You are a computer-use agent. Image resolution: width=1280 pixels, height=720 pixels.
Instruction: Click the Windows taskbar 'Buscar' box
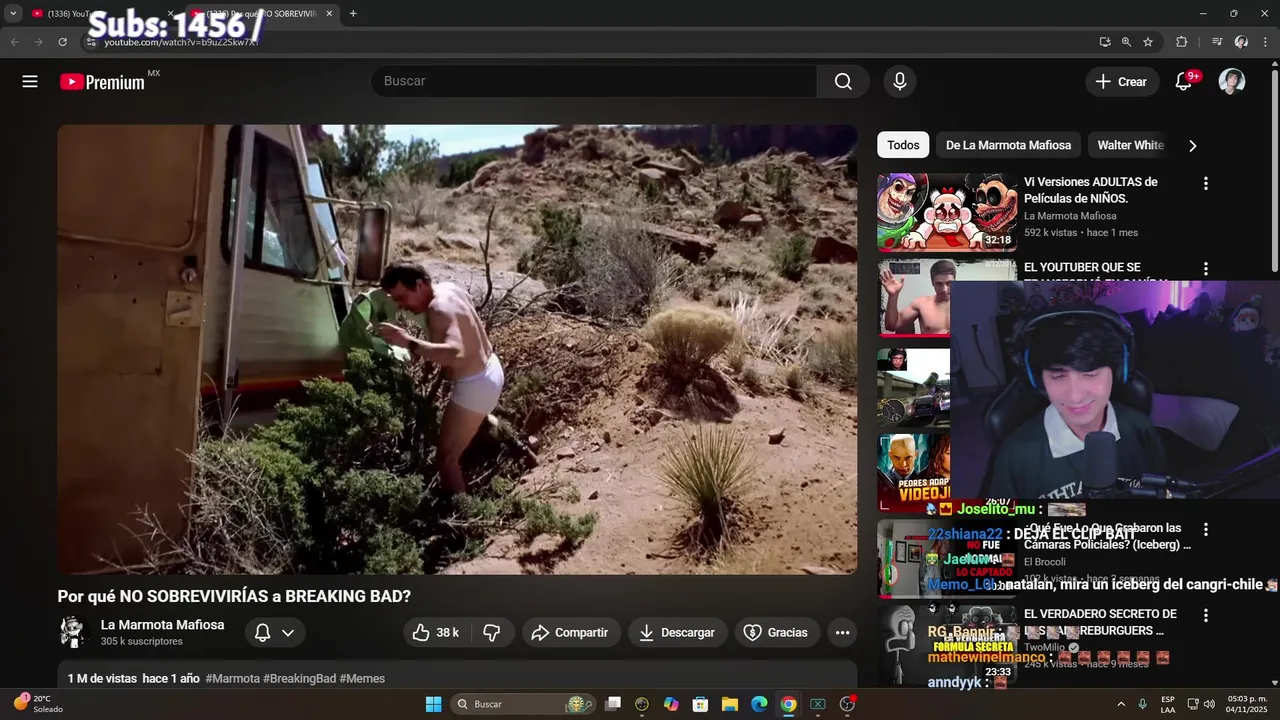coord(523,704)
